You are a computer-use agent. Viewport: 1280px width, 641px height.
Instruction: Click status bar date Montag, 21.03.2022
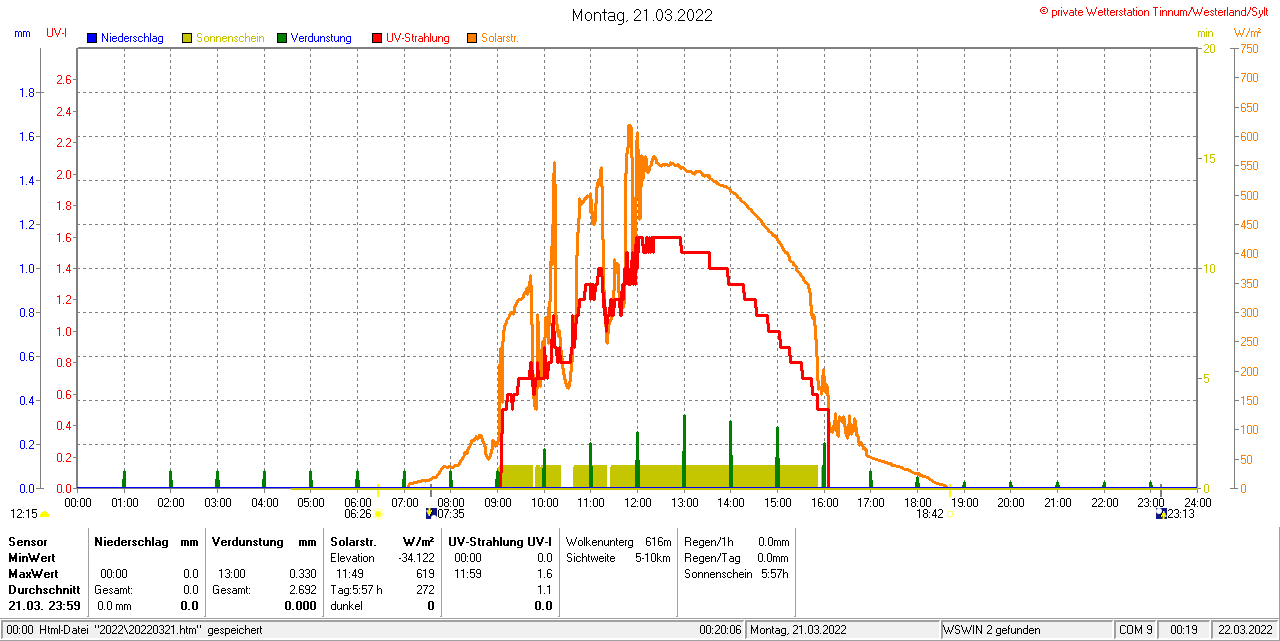point(799,630)
